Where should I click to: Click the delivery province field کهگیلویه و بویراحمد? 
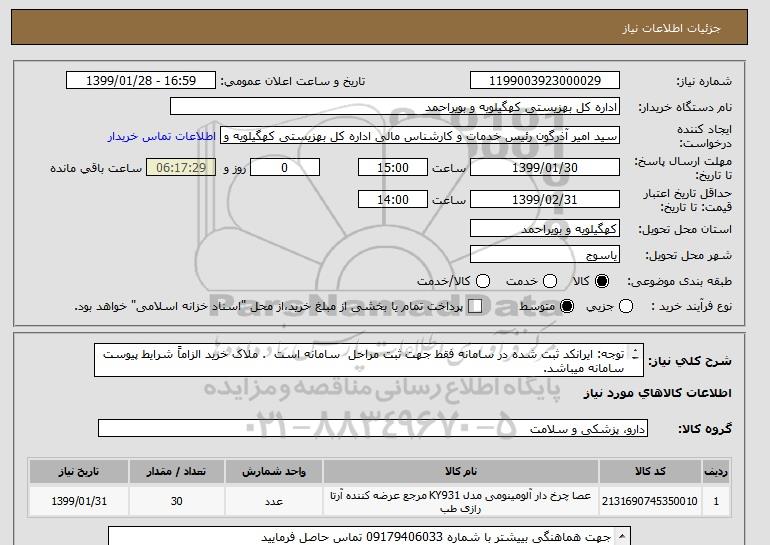(545, 228)
